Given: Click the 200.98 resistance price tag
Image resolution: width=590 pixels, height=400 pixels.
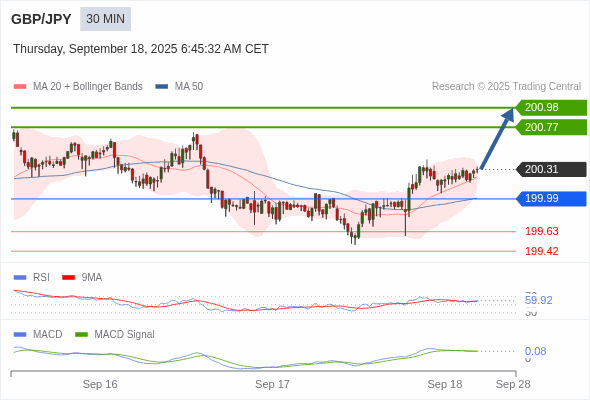Looking at the screenshot, I should click(x=551, y=108).
